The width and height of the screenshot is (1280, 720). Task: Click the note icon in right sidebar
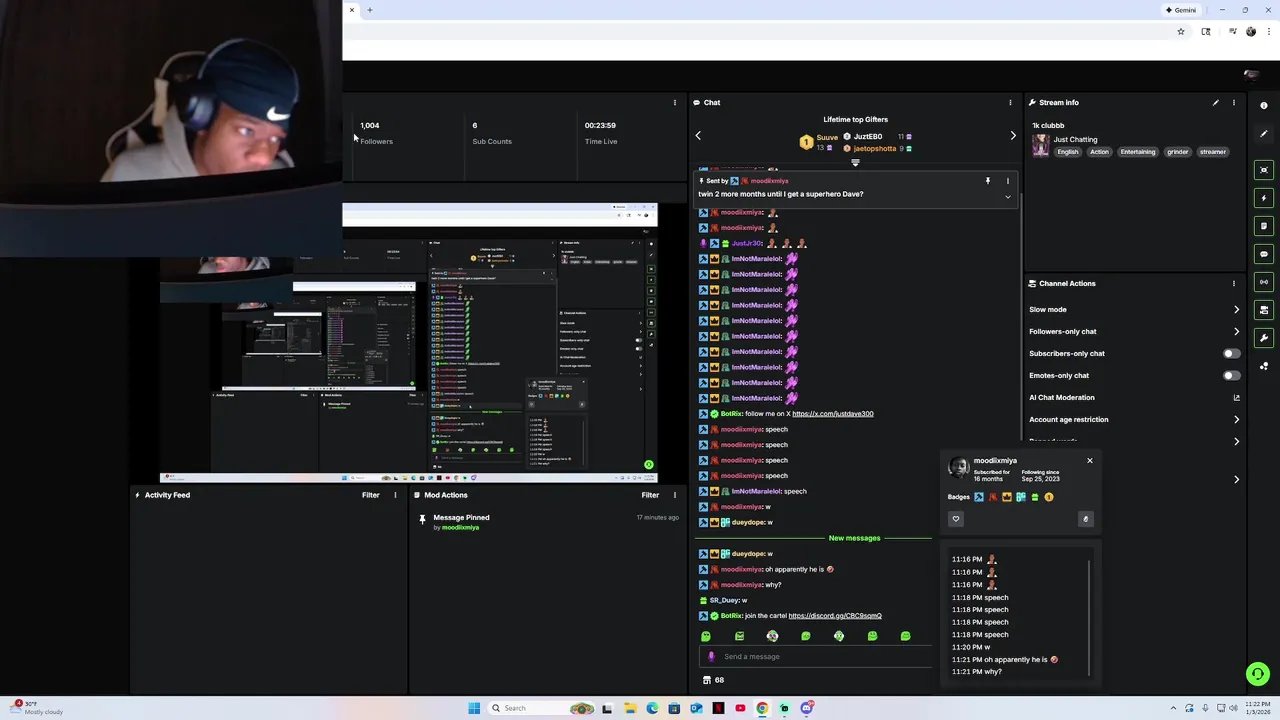tap(1264, 226)
